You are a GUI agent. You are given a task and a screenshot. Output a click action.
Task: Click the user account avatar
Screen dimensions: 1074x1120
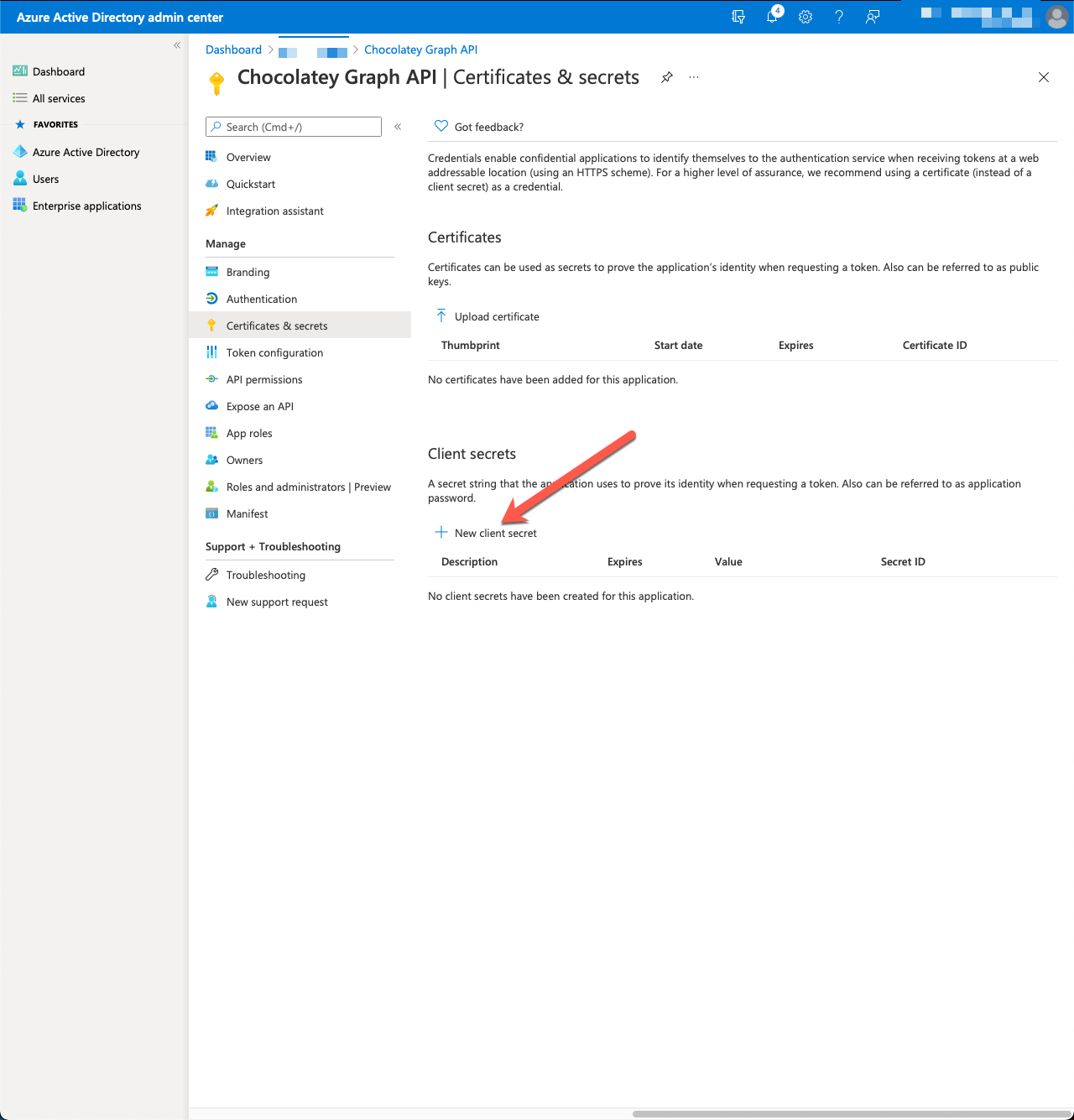tap(1056, 17)
